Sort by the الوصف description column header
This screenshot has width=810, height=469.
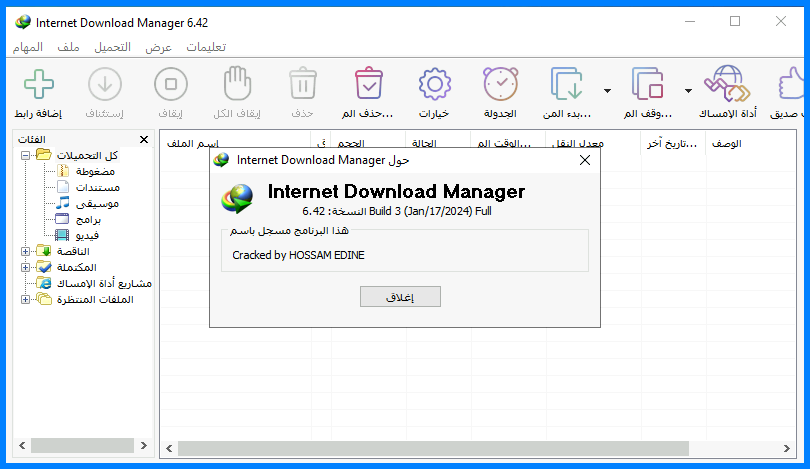coord(751,143)
